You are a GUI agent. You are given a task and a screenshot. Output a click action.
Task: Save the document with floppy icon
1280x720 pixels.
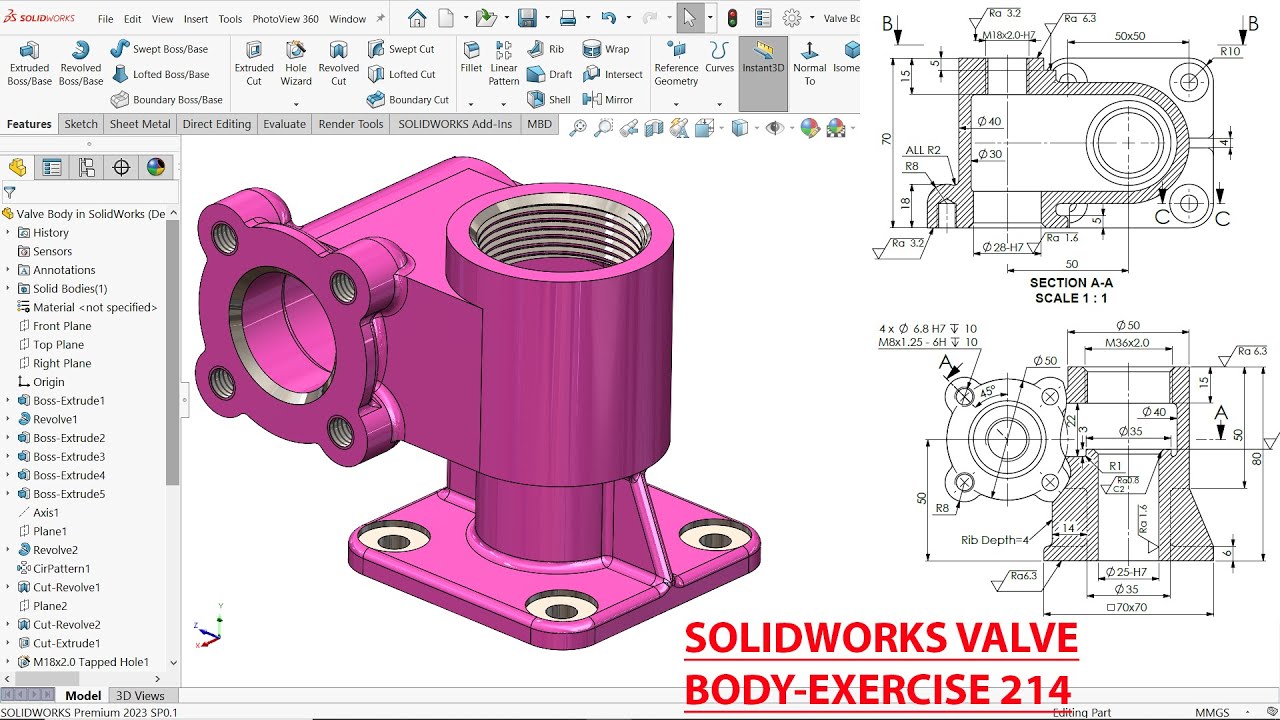coord(527,18)
